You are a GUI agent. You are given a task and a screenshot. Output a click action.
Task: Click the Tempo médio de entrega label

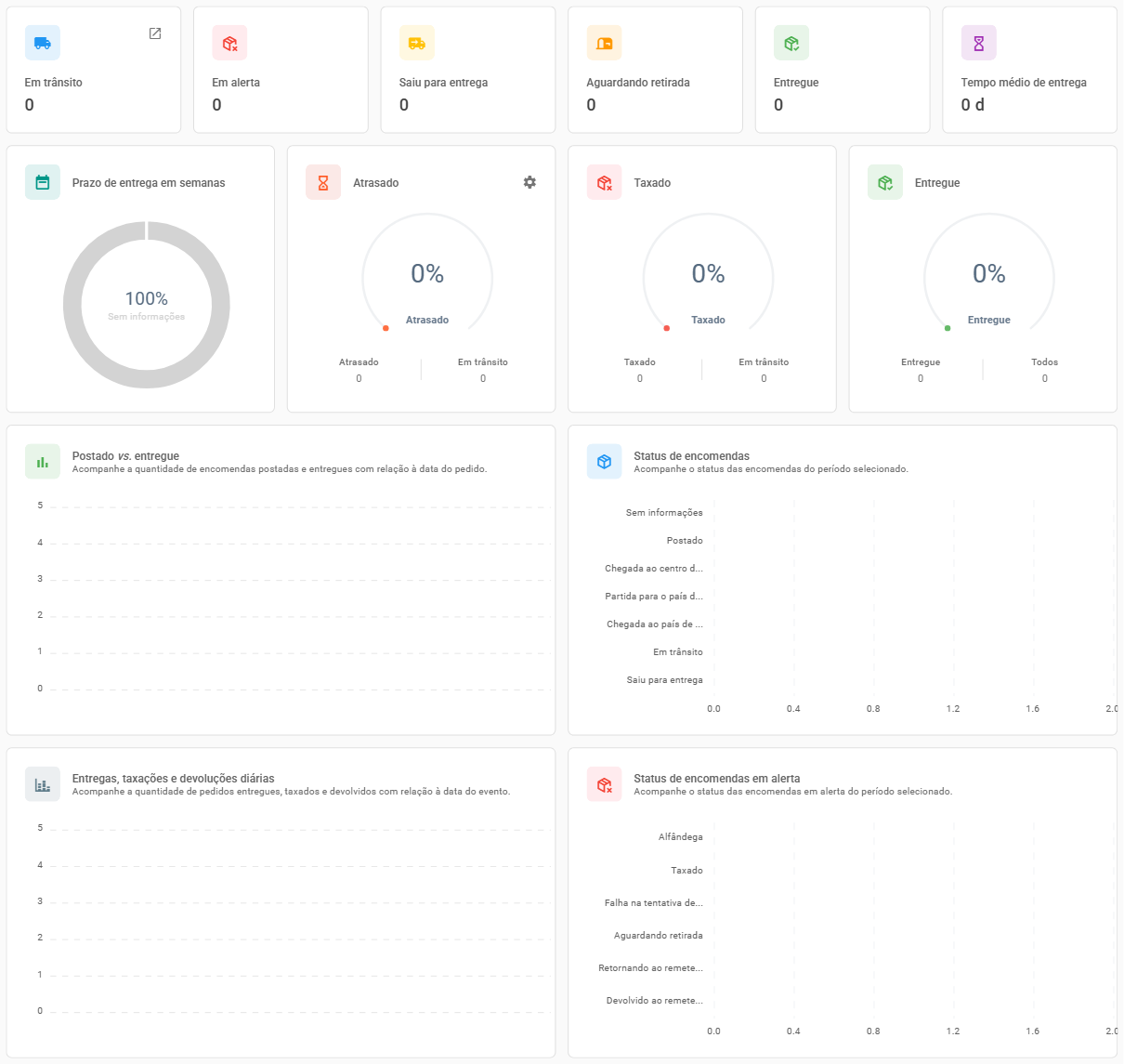pos(1024,83)
